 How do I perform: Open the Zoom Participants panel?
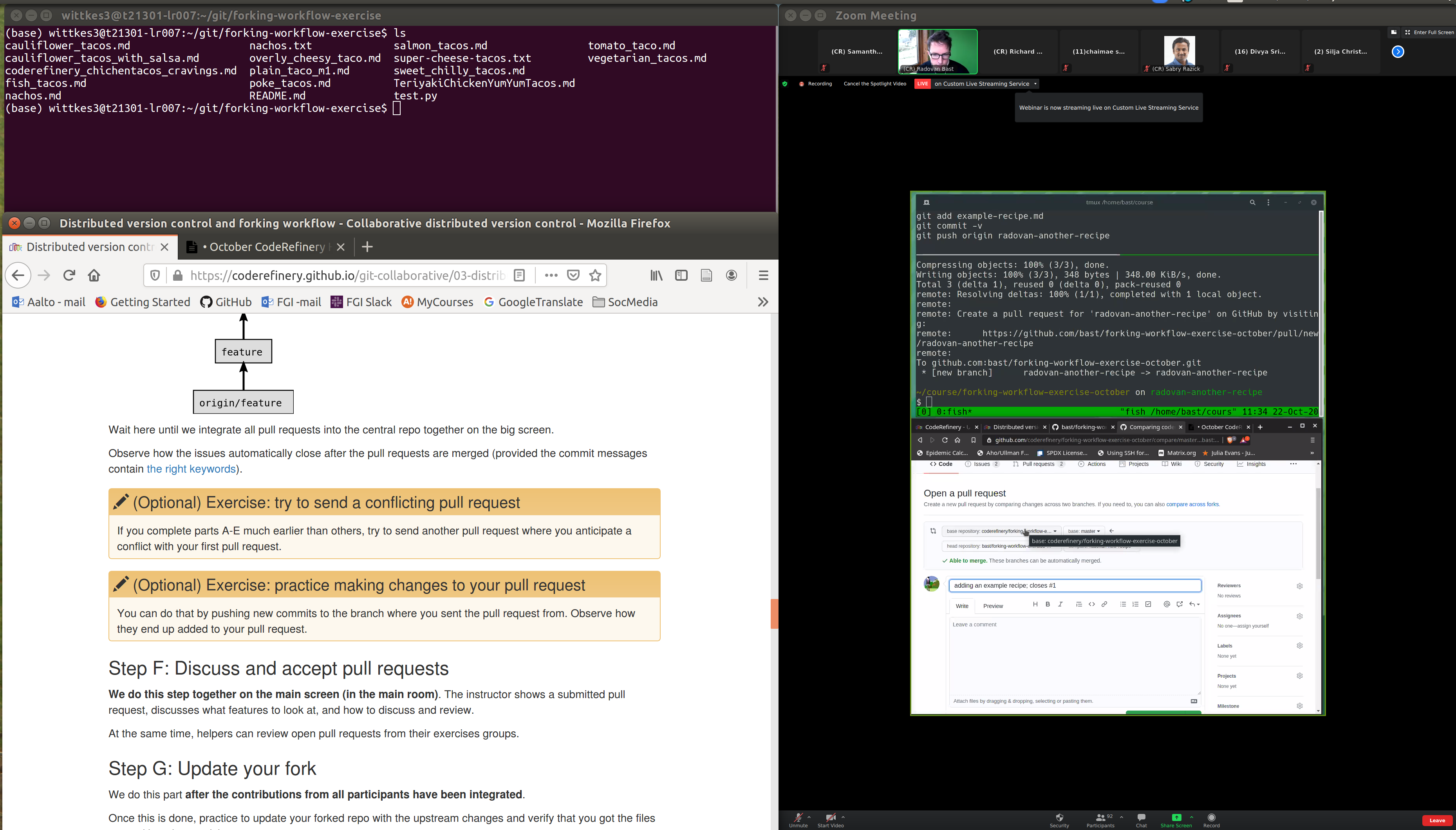[1100, 820]
